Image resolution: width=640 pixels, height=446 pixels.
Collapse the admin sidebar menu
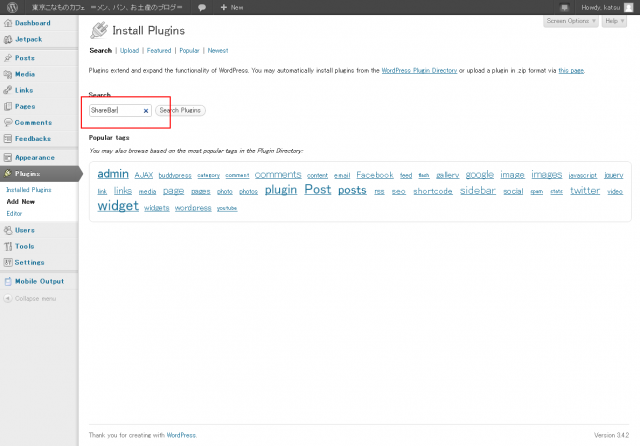click(29, 299)
